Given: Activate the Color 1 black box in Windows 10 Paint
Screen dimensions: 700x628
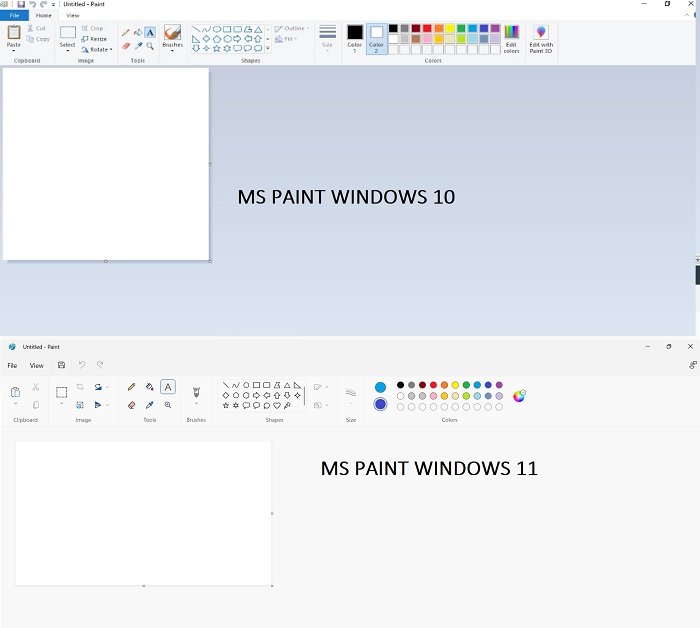Looking at the screenshot, I should (355, 39).
